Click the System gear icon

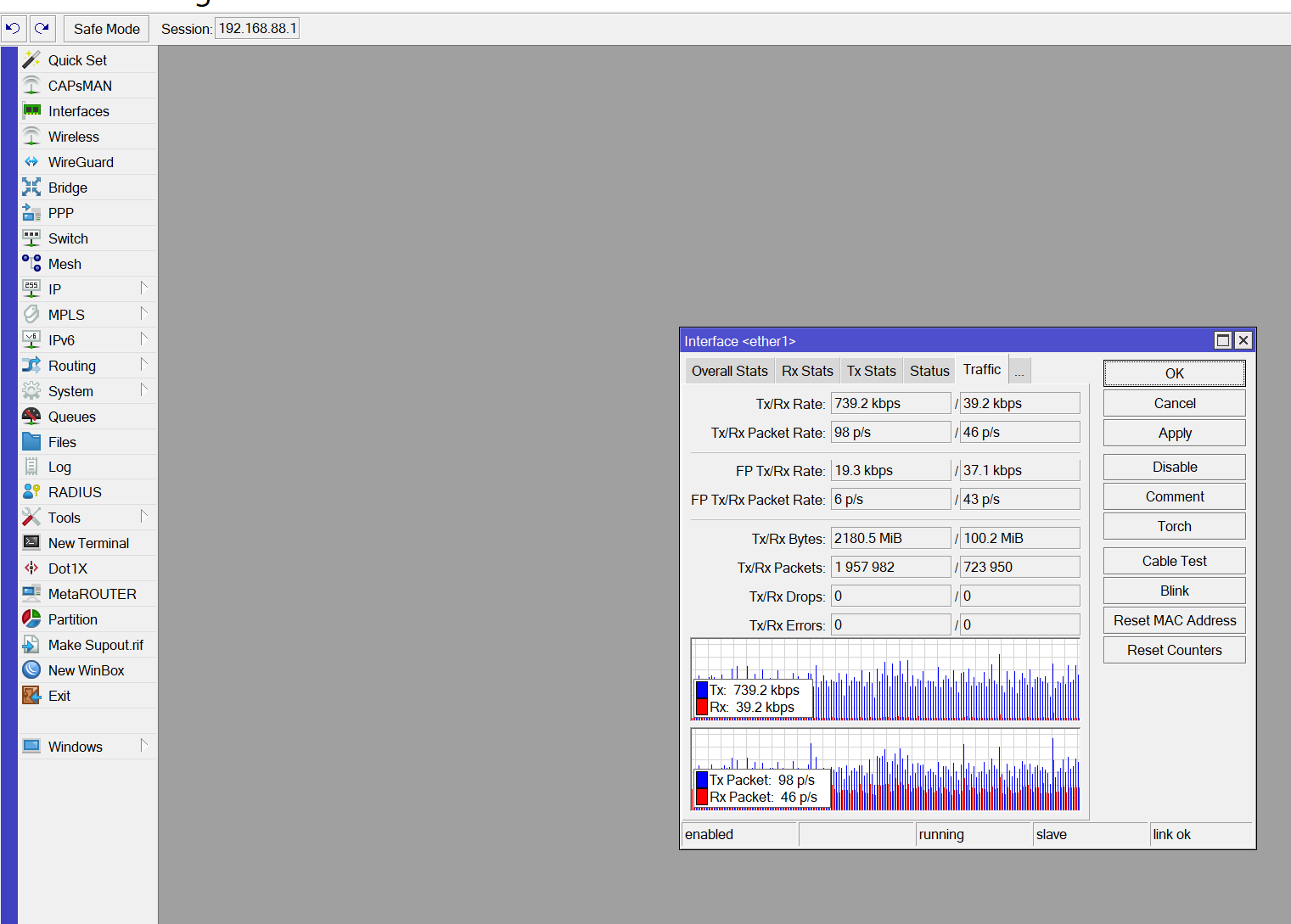(x=31, y=391)
